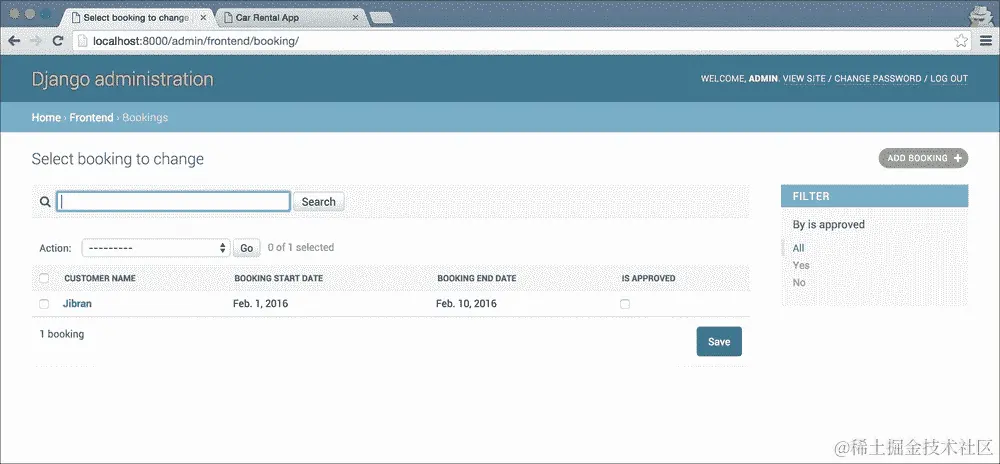
Task: Switch to Select booking to change tab
Action: pos(136,18)
